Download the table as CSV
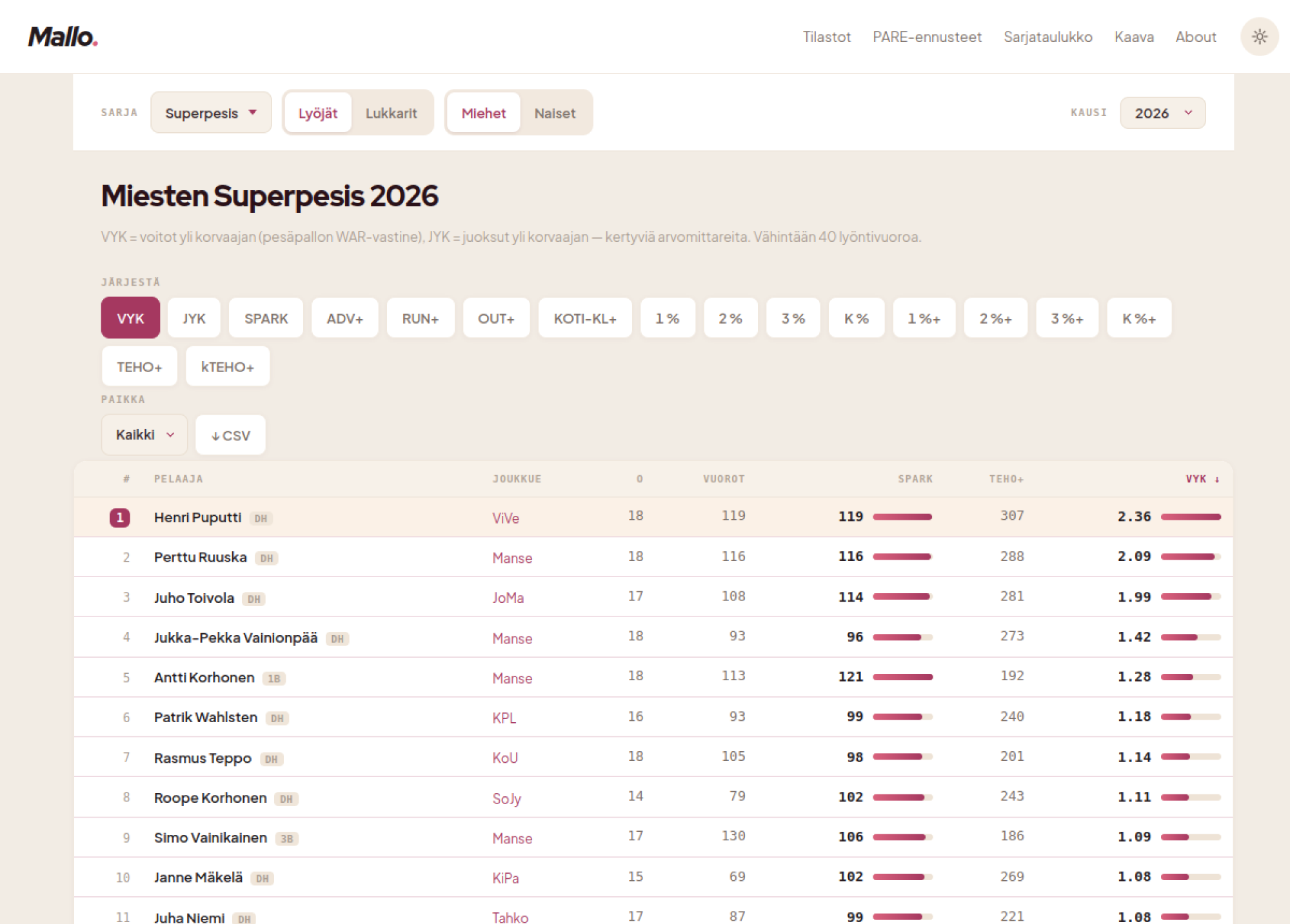The image size is (1290, 924). click(x=230, y=435)
